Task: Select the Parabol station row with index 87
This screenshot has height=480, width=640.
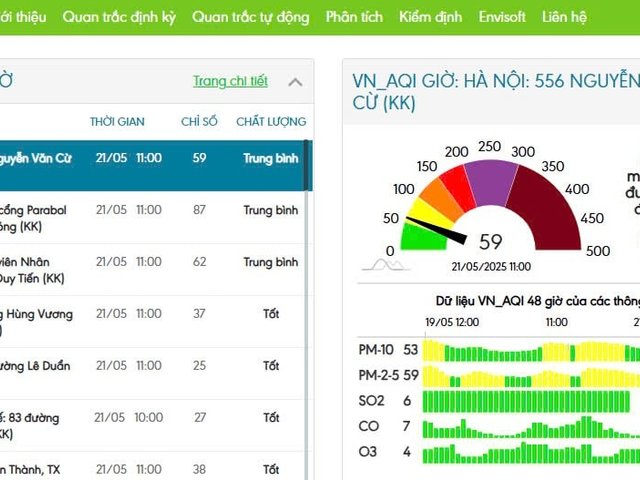Action: click(x=150, y=217)
